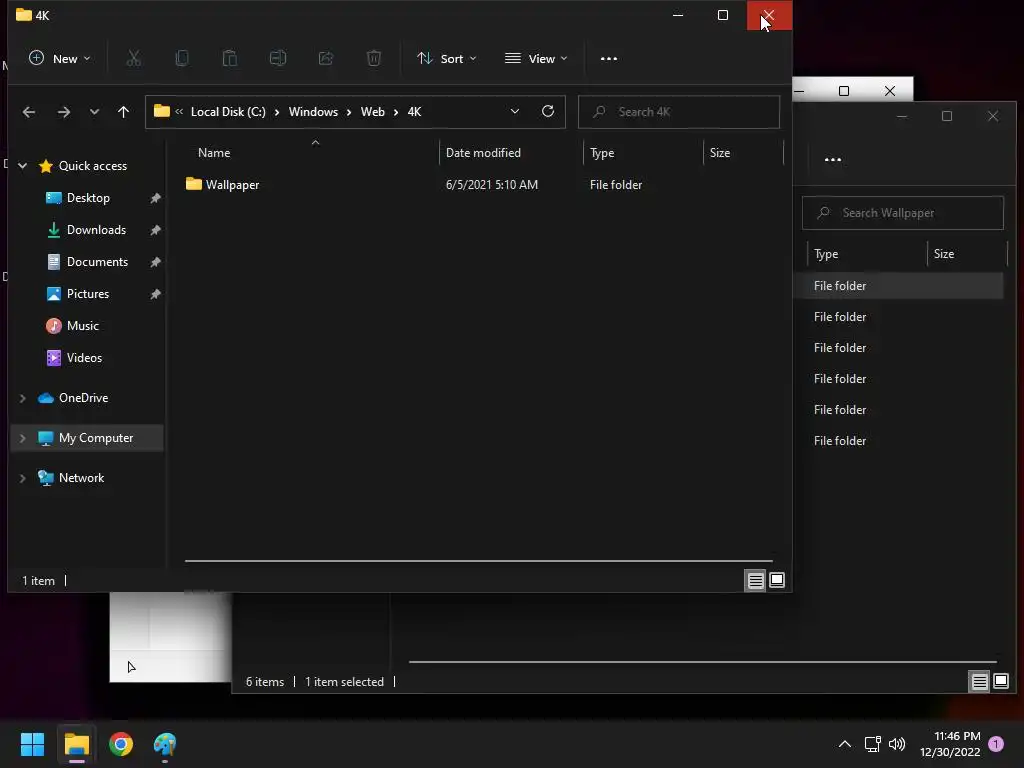1024x768 pixels.
Task: Click File Explorer on the taskbar
Action: 76,744
